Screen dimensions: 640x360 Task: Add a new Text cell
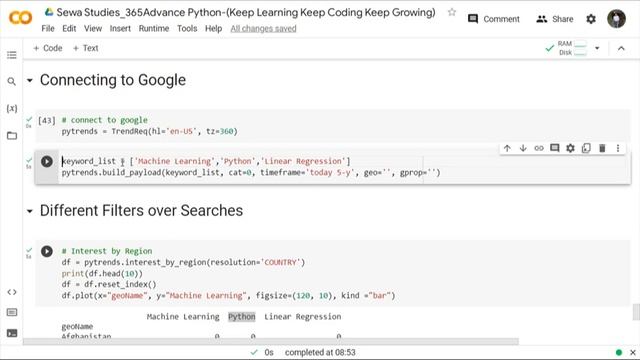click(x=86, y=48)
